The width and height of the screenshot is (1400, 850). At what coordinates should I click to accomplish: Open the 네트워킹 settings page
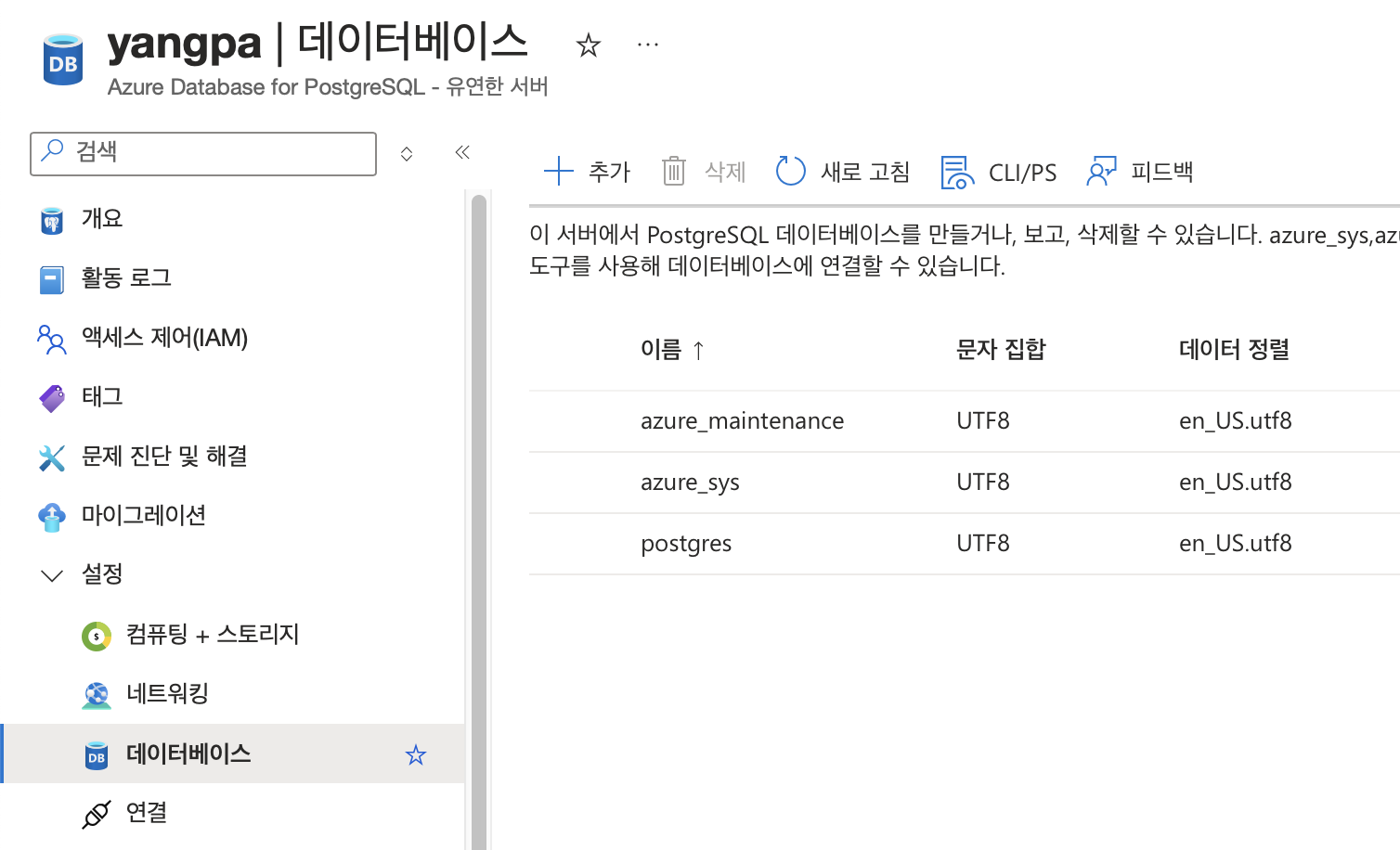167,693
